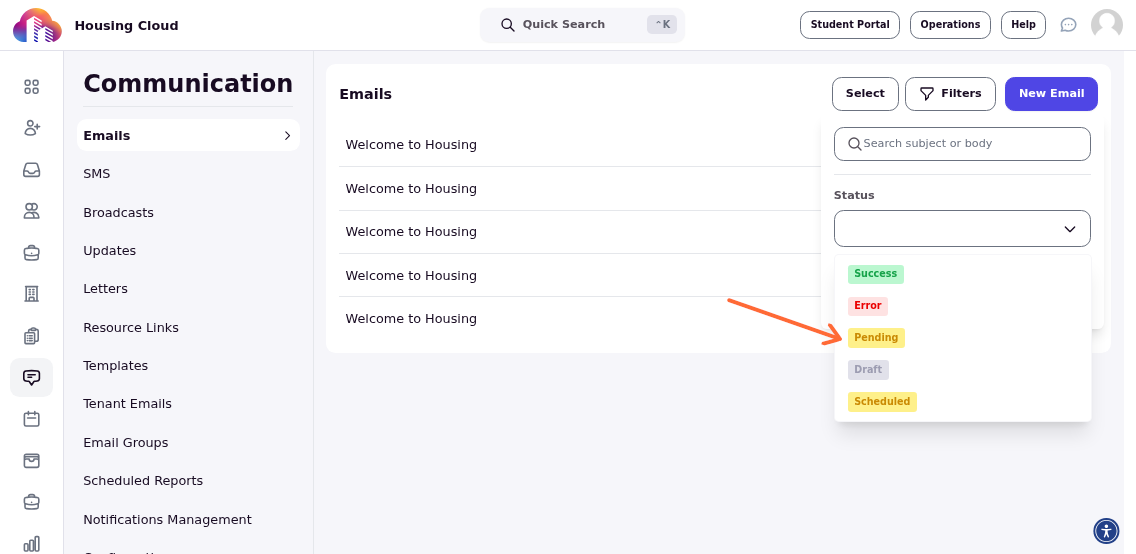Click the funnel icon on Filters button

click(x=926, y=93)
